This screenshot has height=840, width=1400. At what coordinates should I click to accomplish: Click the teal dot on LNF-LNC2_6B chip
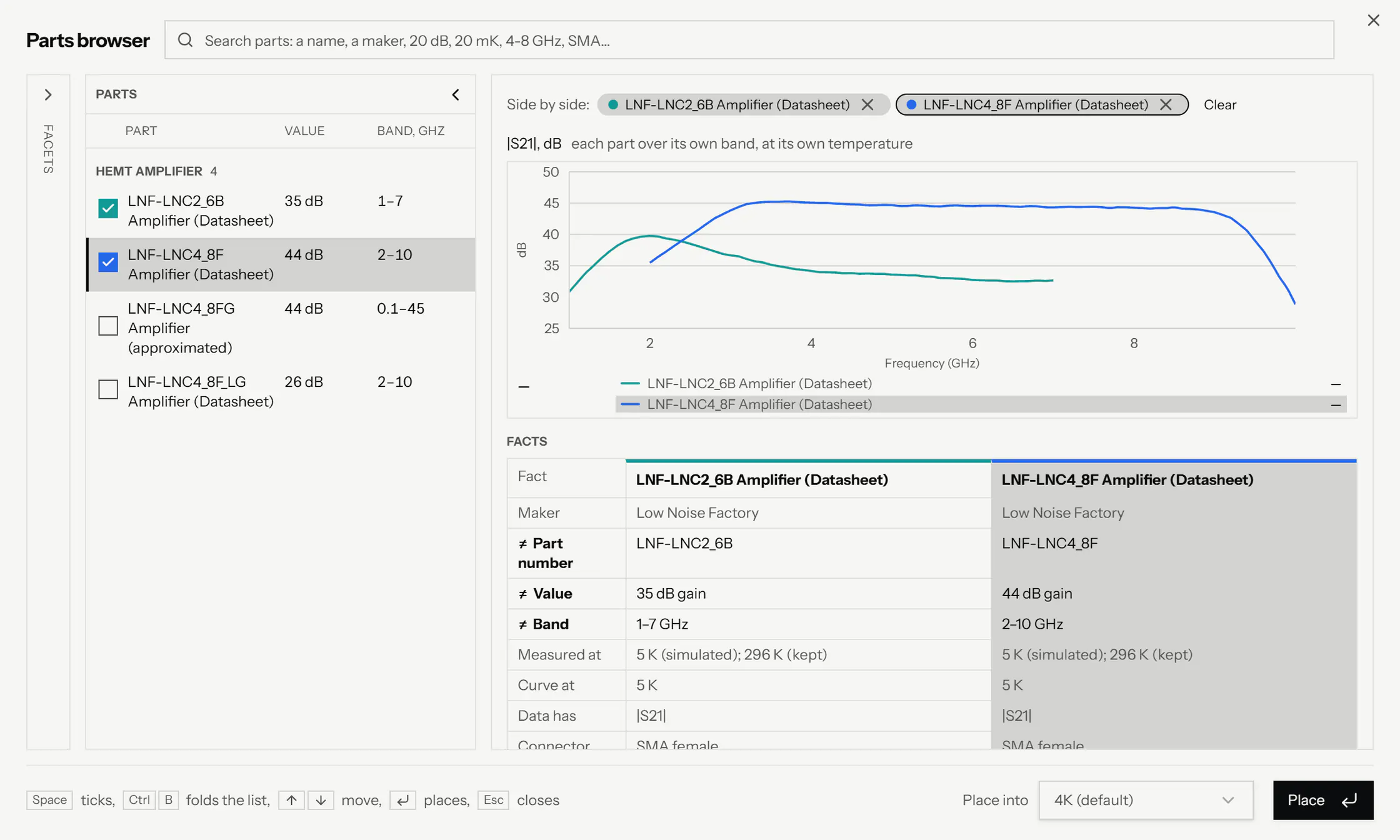pyautogui.click(x=613, y=104)
